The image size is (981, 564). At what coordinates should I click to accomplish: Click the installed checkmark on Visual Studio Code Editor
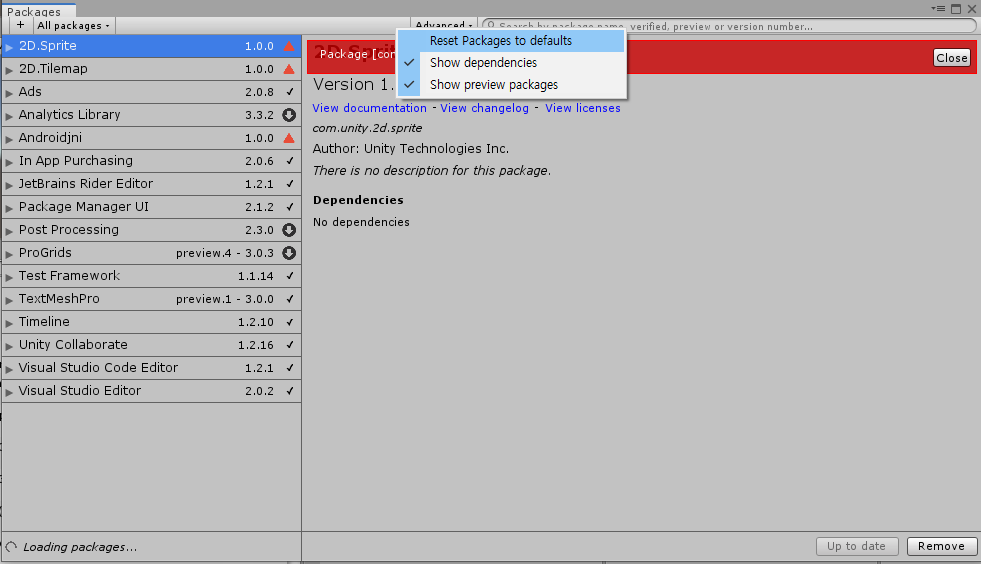[290, 368]
